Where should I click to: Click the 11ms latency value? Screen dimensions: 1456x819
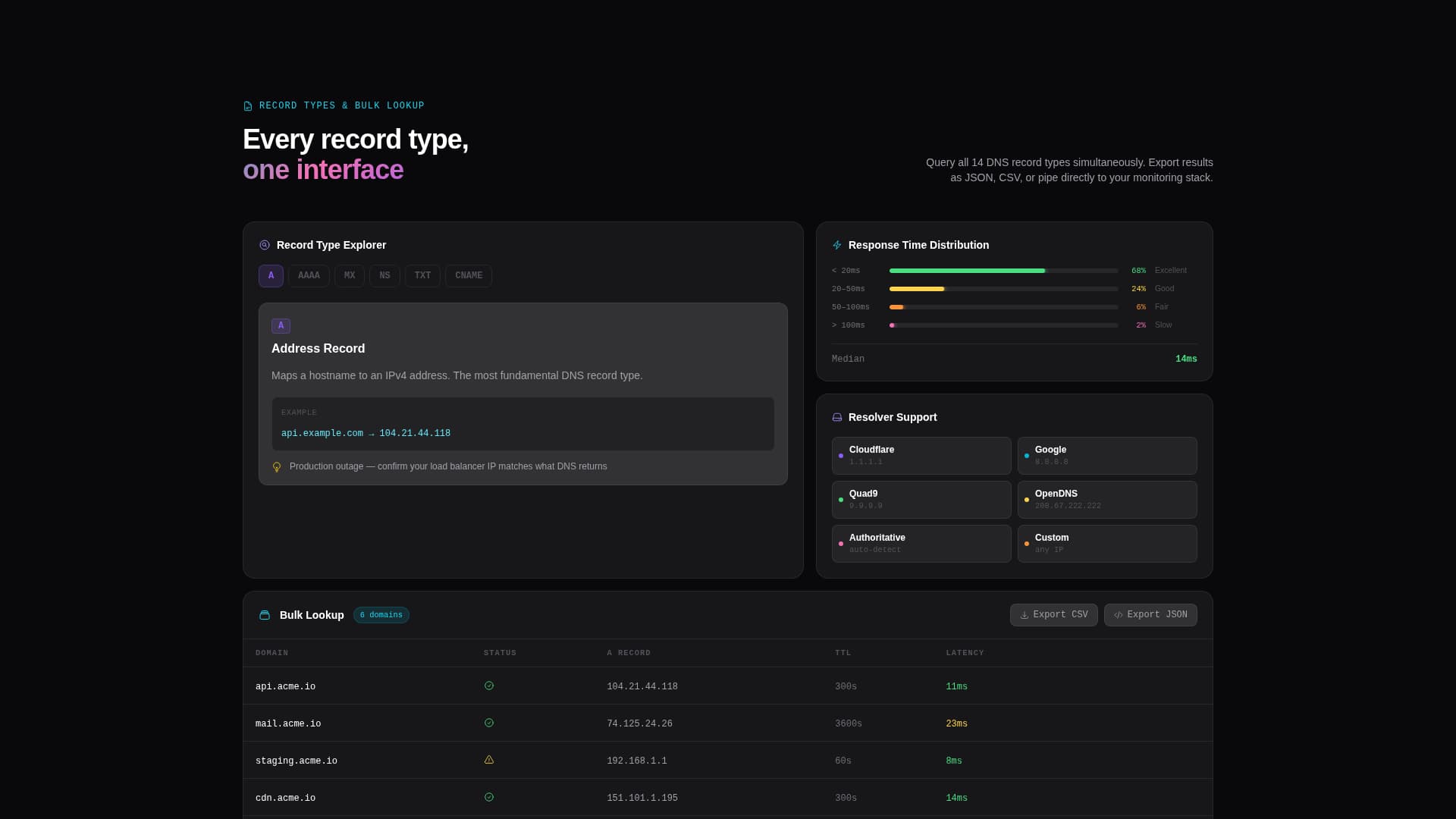[956, 687]
